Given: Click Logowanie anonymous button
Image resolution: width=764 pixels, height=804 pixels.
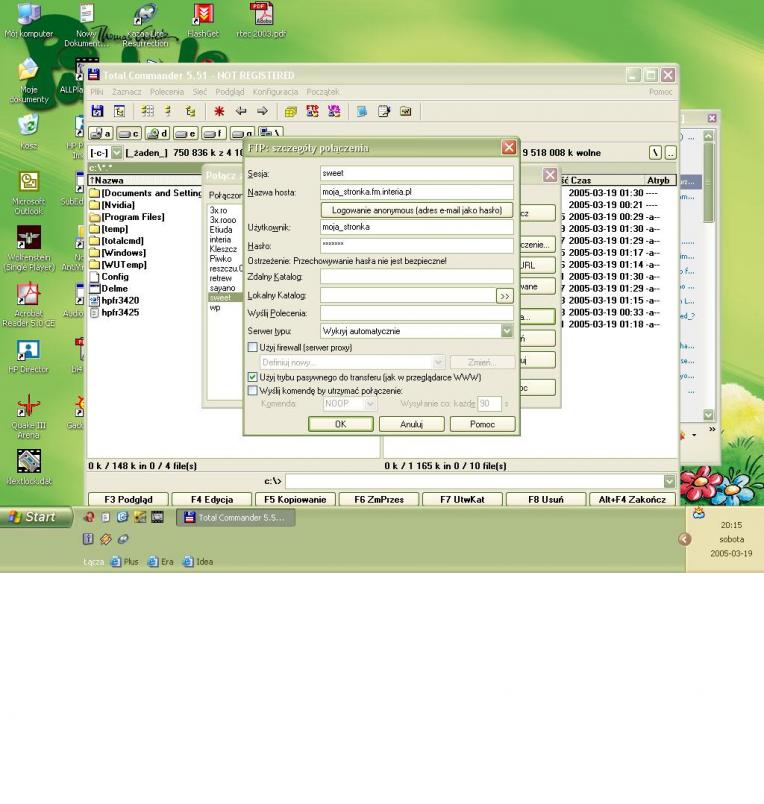Looking at the screenshot, I should [x=416, y=210].
